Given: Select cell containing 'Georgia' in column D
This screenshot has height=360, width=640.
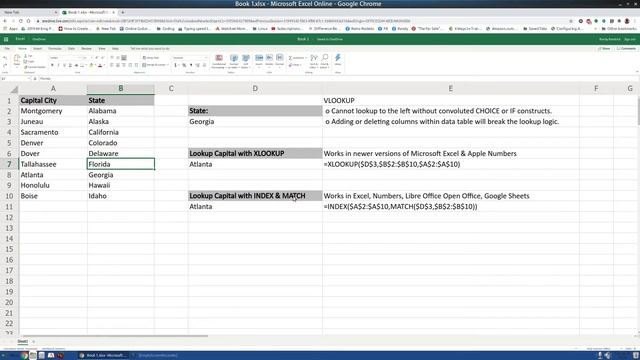Looking at the screenshot, I should (x=255, y=122).
